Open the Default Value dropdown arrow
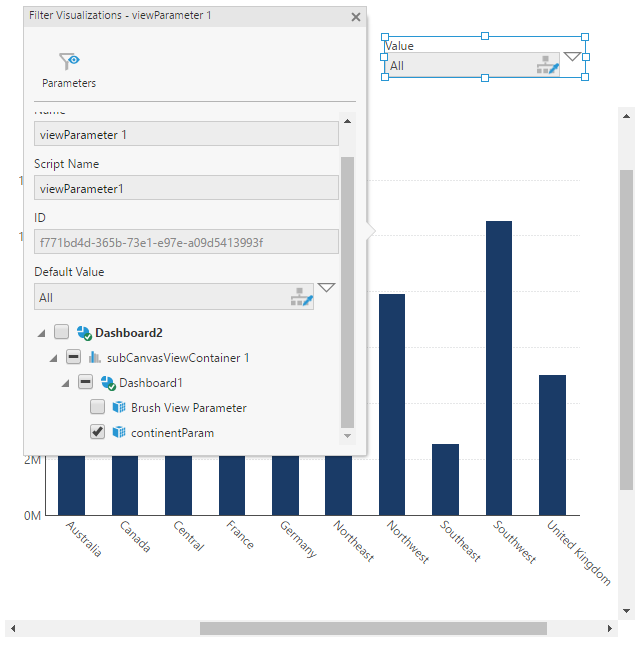The image size is (643, 655). [x=326, y=288]
